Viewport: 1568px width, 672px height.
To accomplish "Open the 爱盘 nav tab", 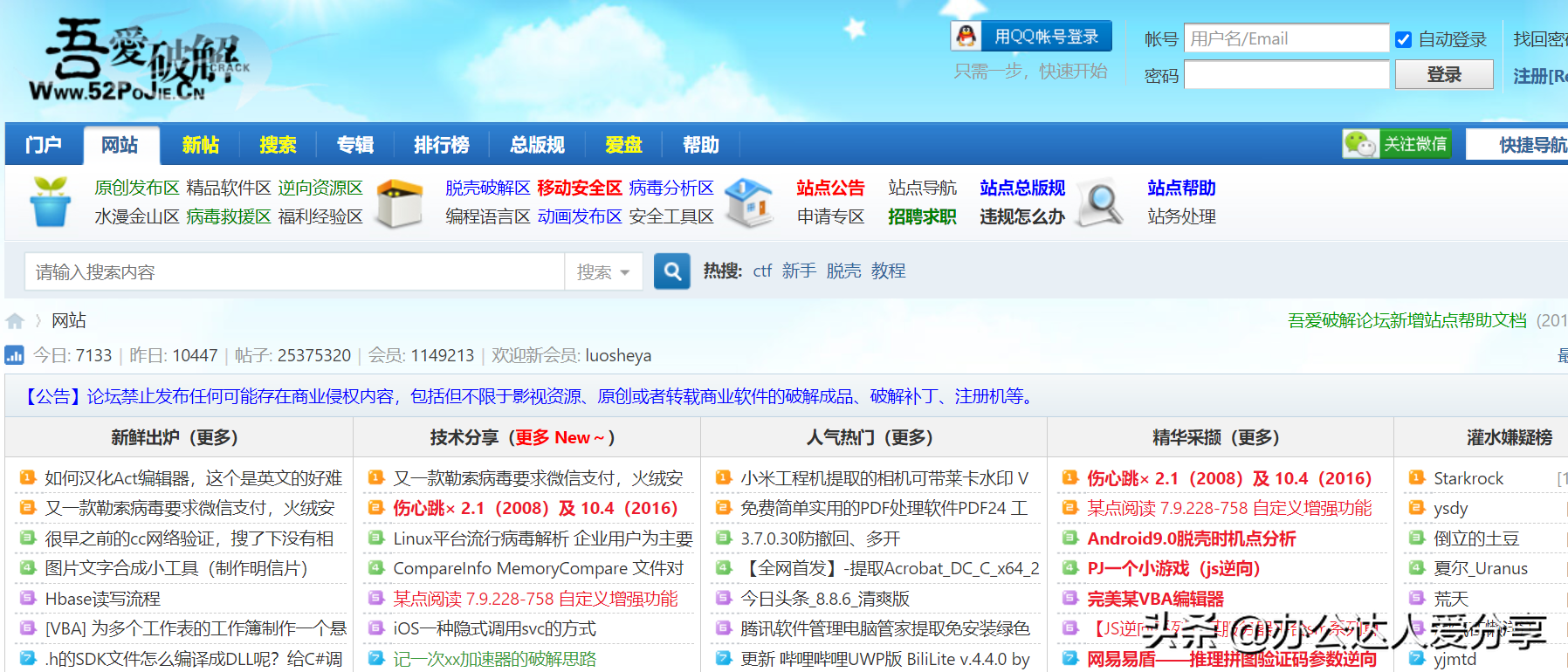I will (623, 145).
